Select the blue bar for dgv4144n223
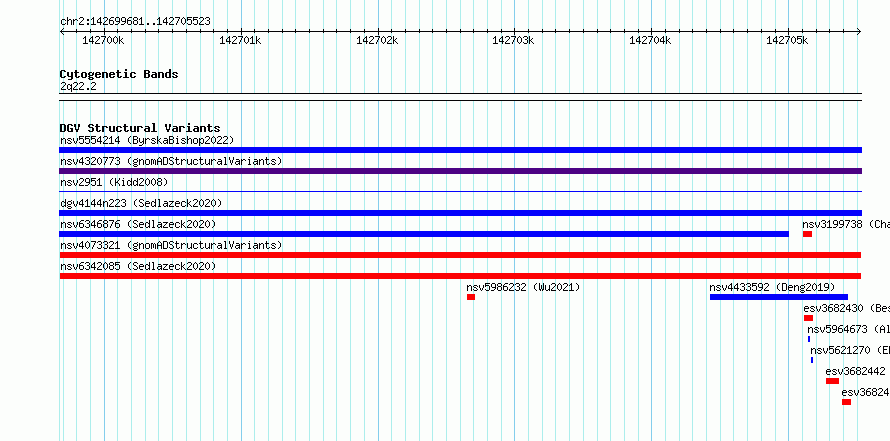Image resolution: width=890 pixels, height=441 pixels. [x=460, y=213]
